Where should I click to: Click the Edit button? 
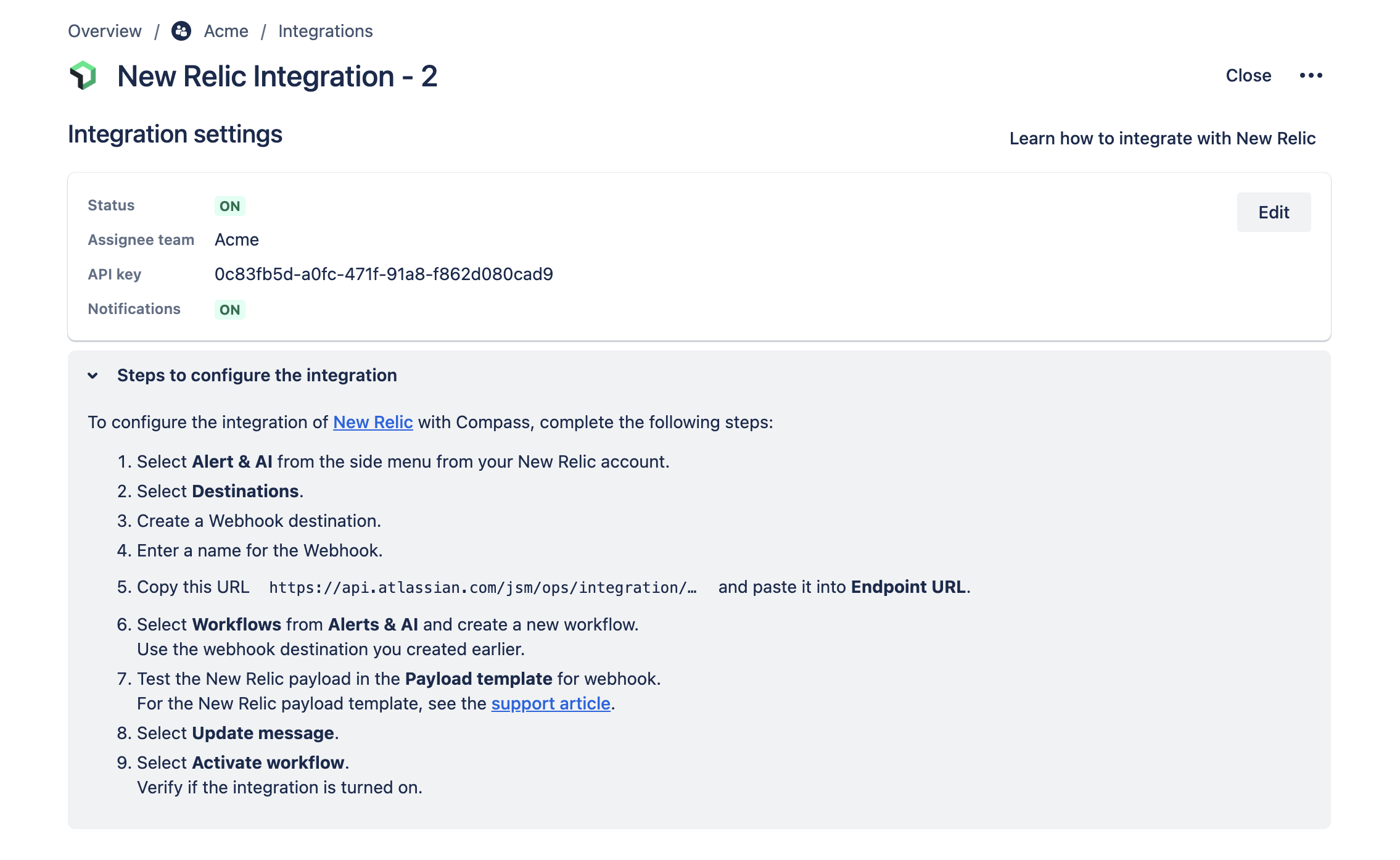pyautogui.click(x=1274, y=212)
